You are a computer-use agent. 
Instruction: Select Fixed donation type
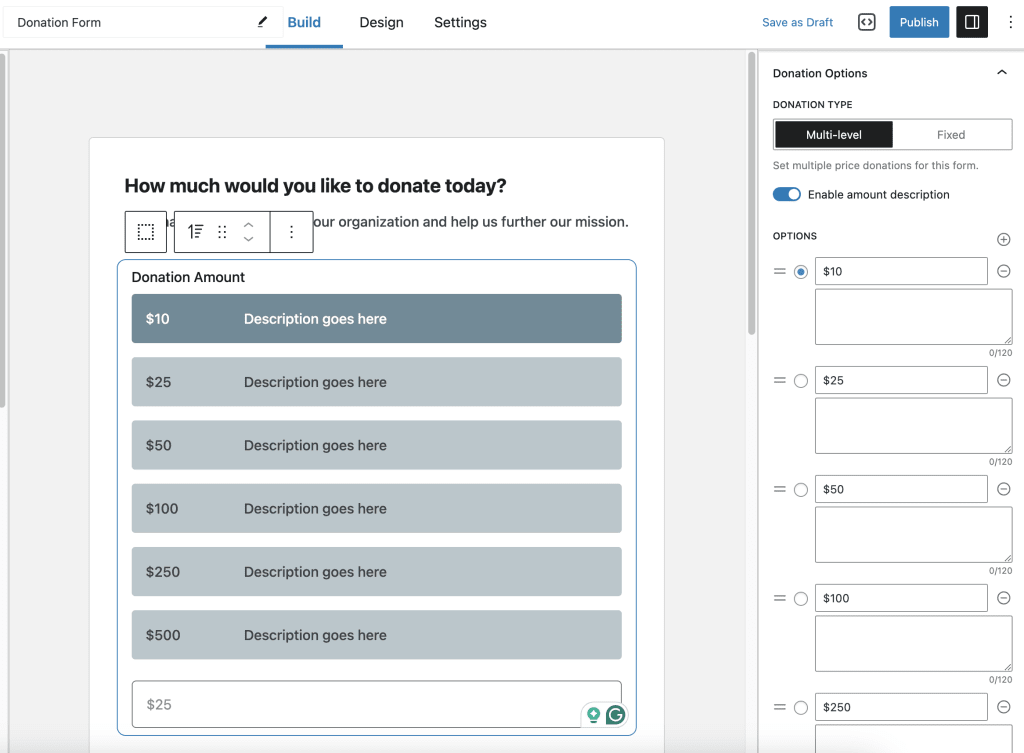(x=951, y=135)
